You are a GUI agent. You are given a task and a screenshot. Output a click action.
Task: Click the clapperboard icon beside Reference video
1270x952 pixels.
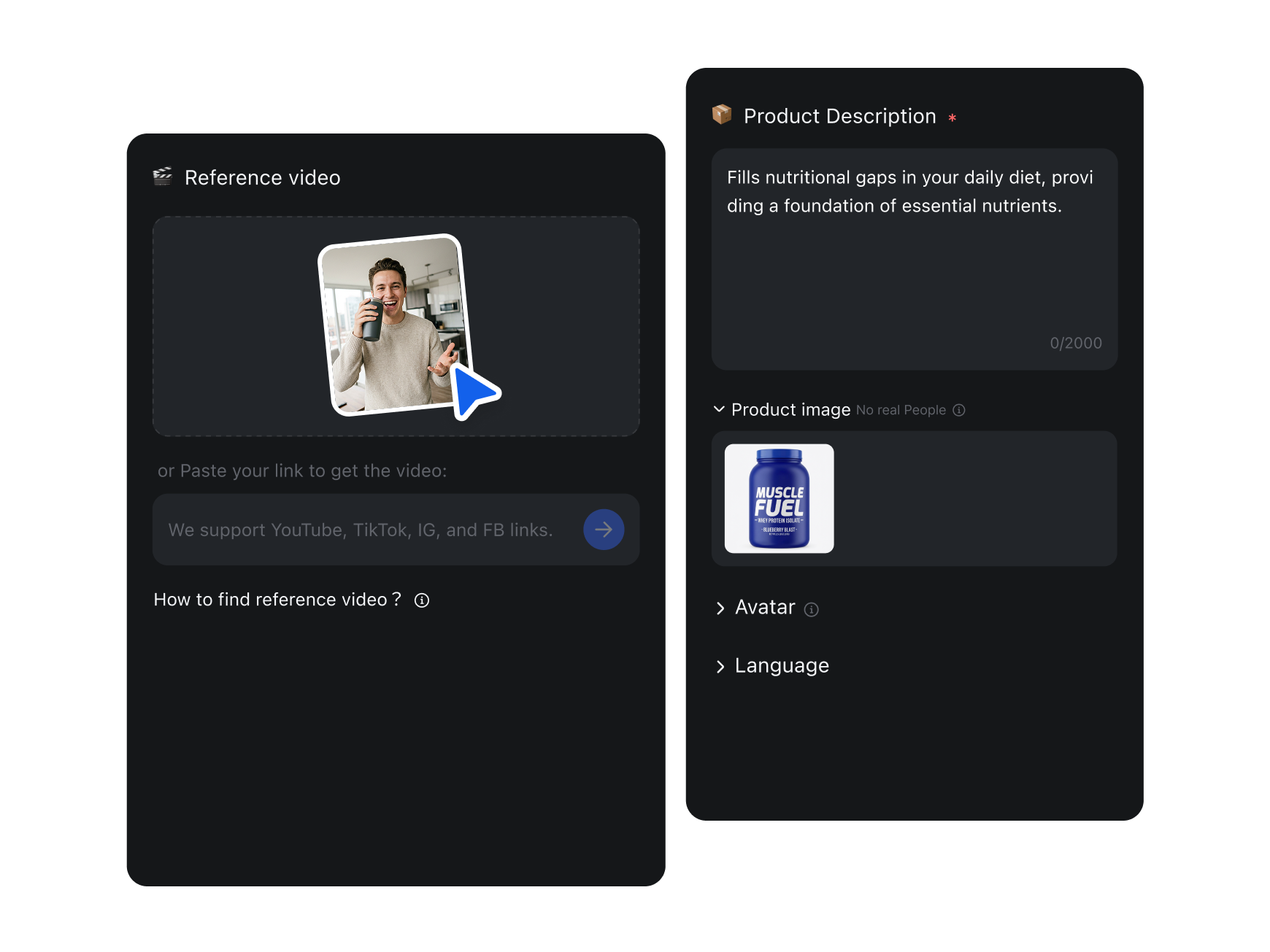(x=162, y=177)
